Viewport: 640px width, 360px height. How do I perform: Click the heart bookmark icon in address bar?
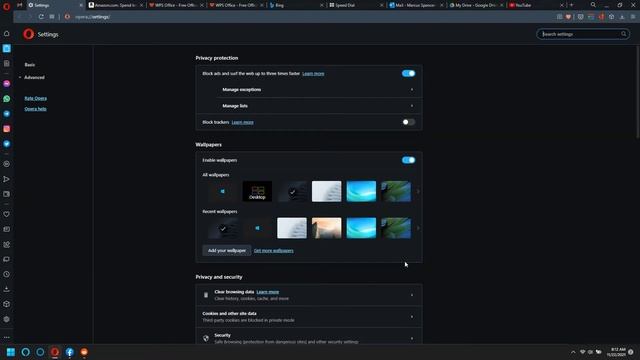(x=568, y=17)
